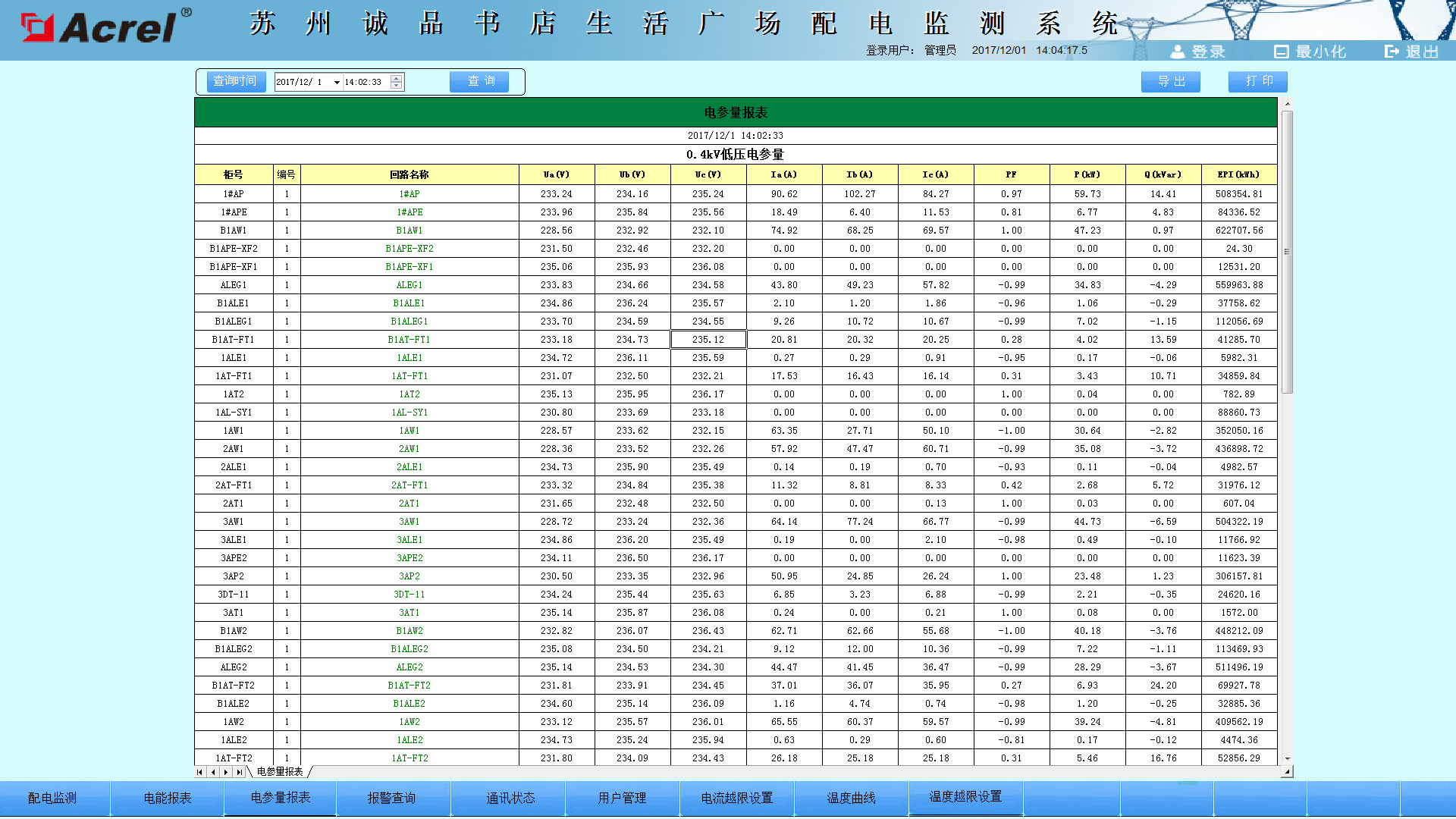Click the 编号 column header

point(287,174)
